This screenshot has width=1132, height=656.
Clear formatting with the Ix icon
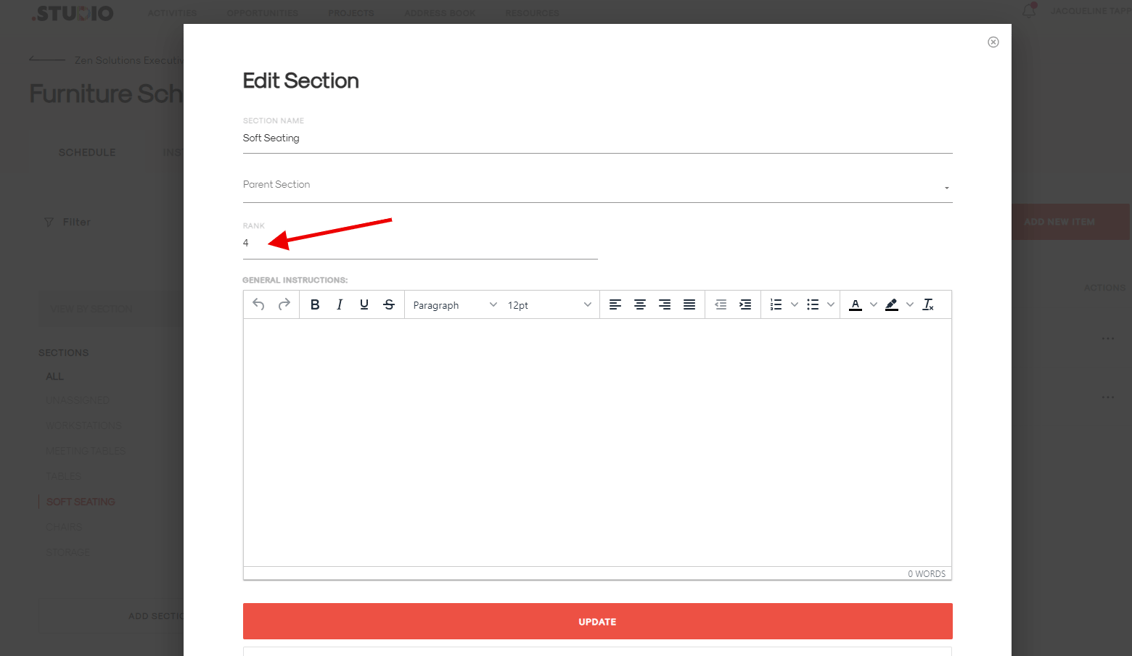click(928, 304)
